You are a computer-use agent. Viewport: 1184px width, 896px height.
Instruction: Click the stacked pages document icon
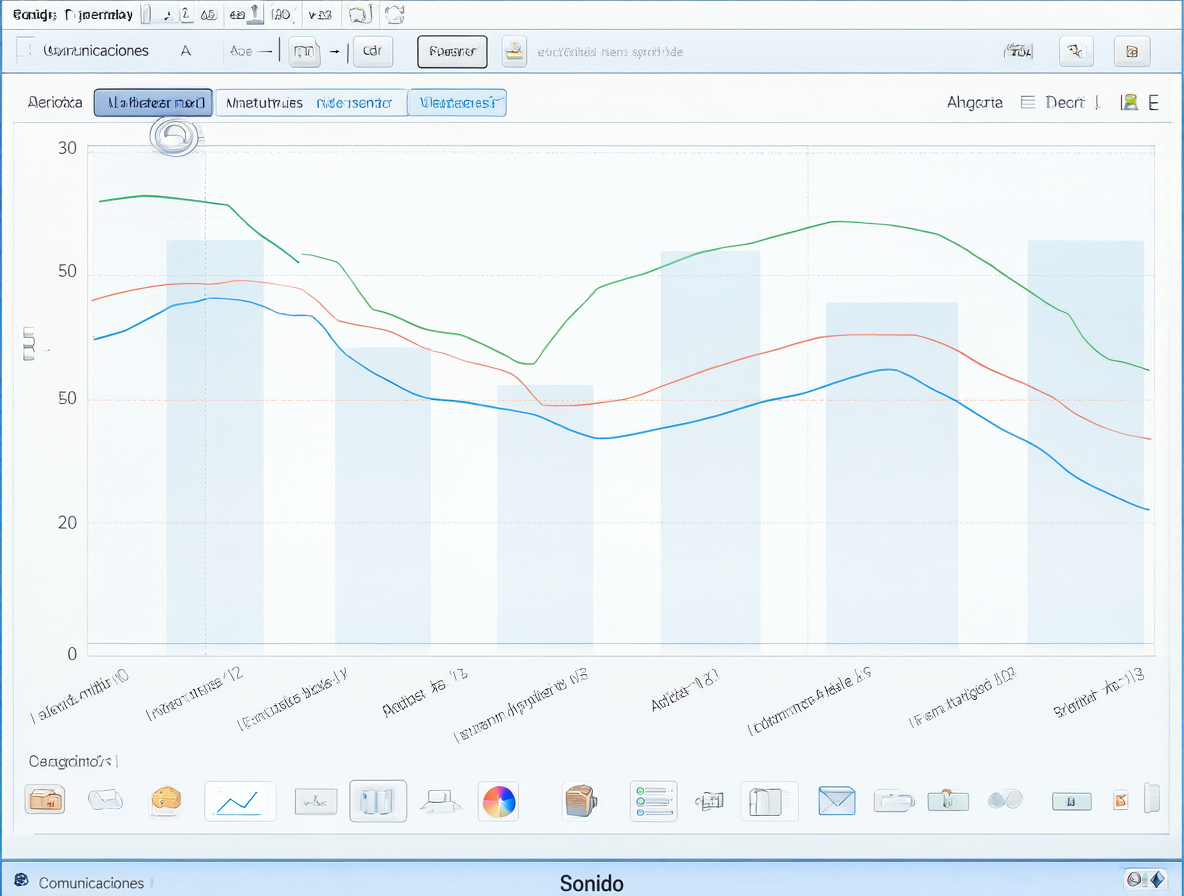pyautogui.click(x=769, y=802)
